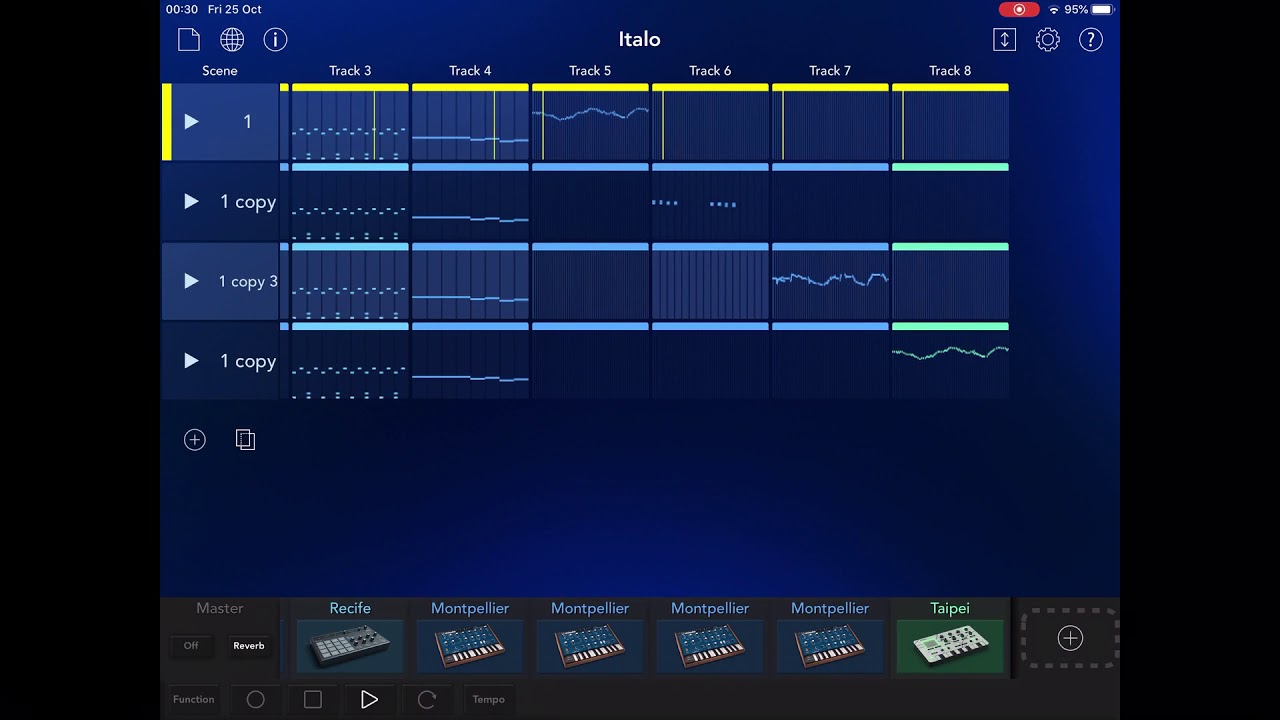Open Track 8 green clip in last scene

950,361
